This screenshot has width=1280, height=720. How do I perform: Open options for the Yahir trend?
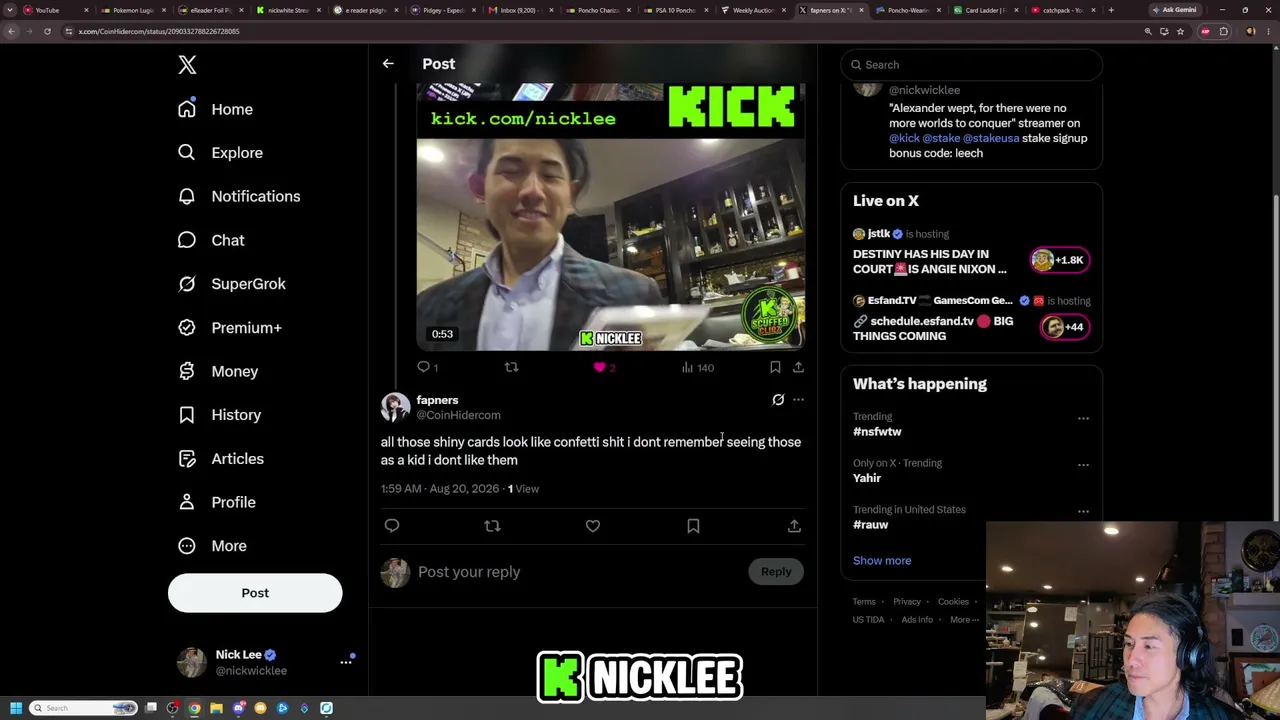(x=1083, y=465)
